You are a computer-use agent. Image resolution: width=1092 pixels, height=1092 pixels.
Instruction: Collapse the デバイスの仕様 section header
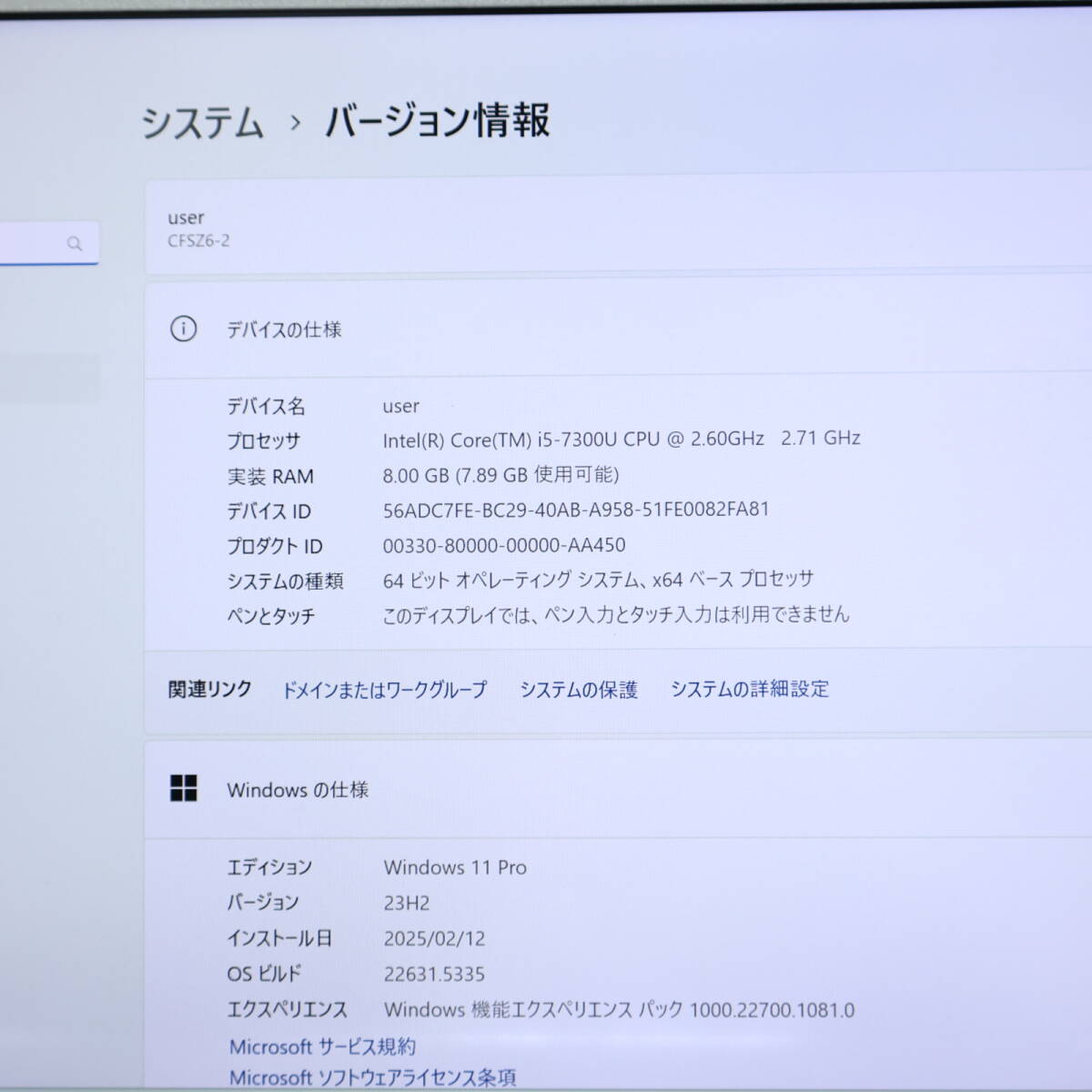click(x=619, y=329)
